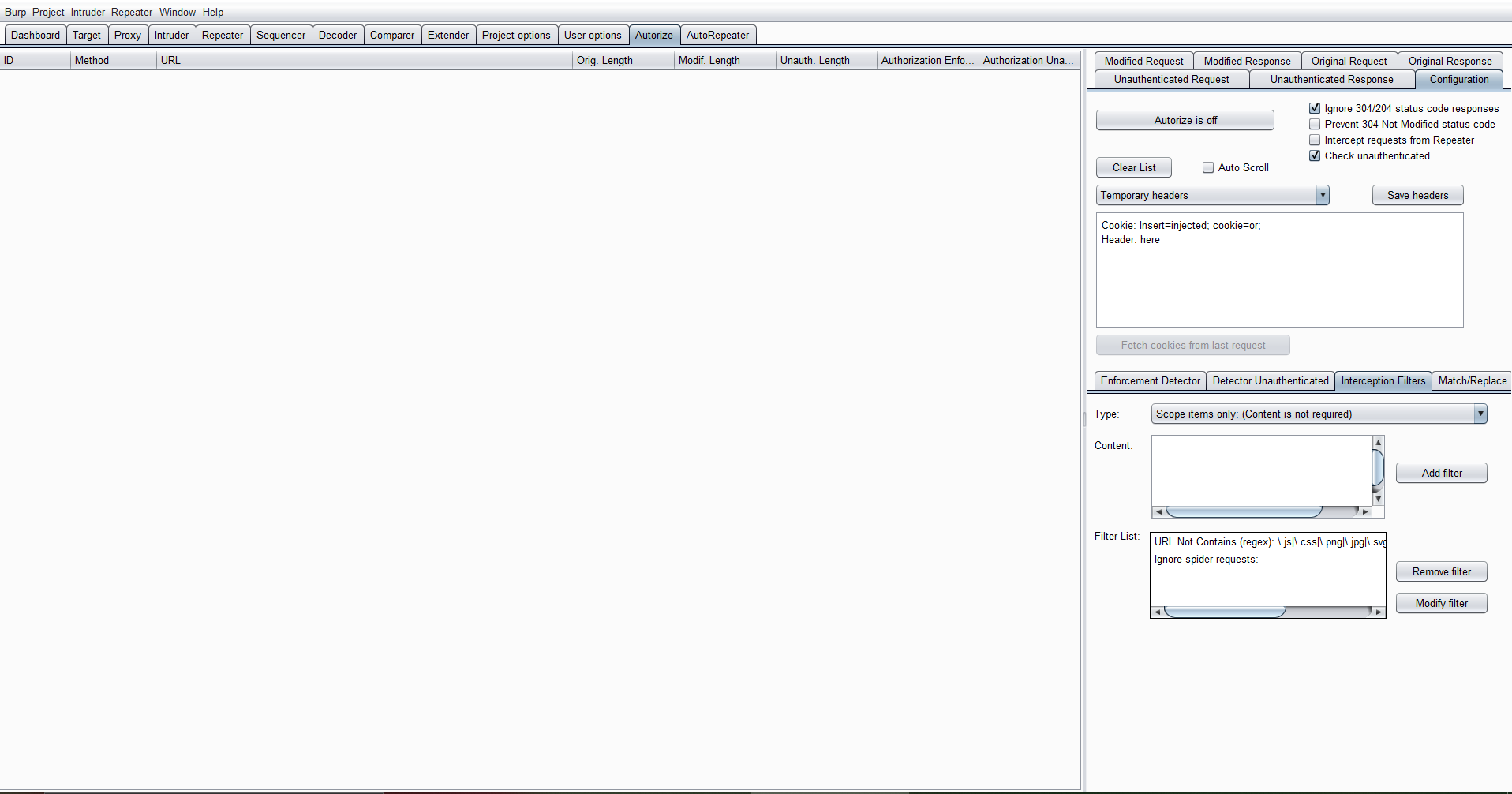1512x794 pixels.
Task: Show the Modified Response tab
Action: point(1248,61)
